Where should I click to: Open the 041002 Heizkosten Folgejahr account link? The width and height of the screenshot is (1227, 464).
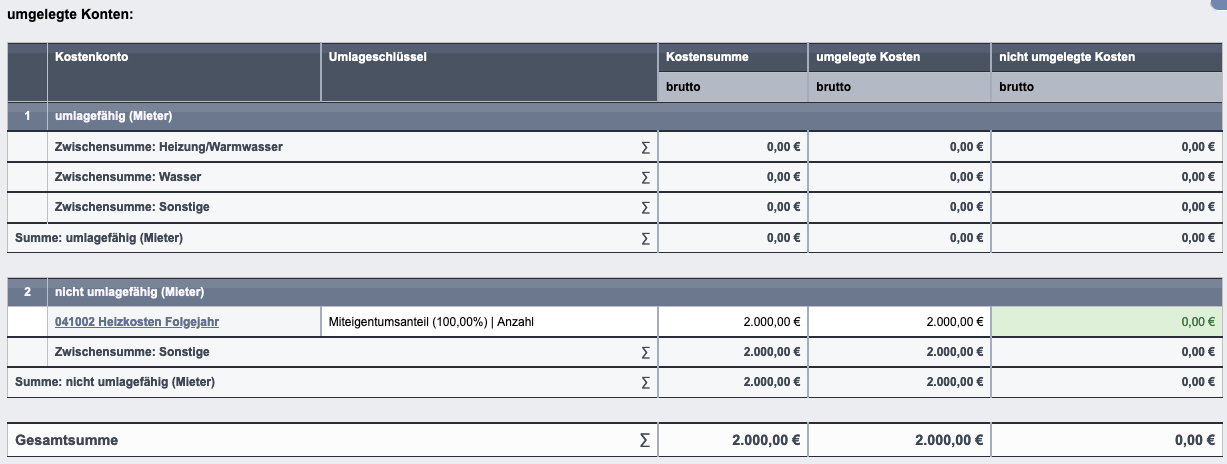click(136, 322)
